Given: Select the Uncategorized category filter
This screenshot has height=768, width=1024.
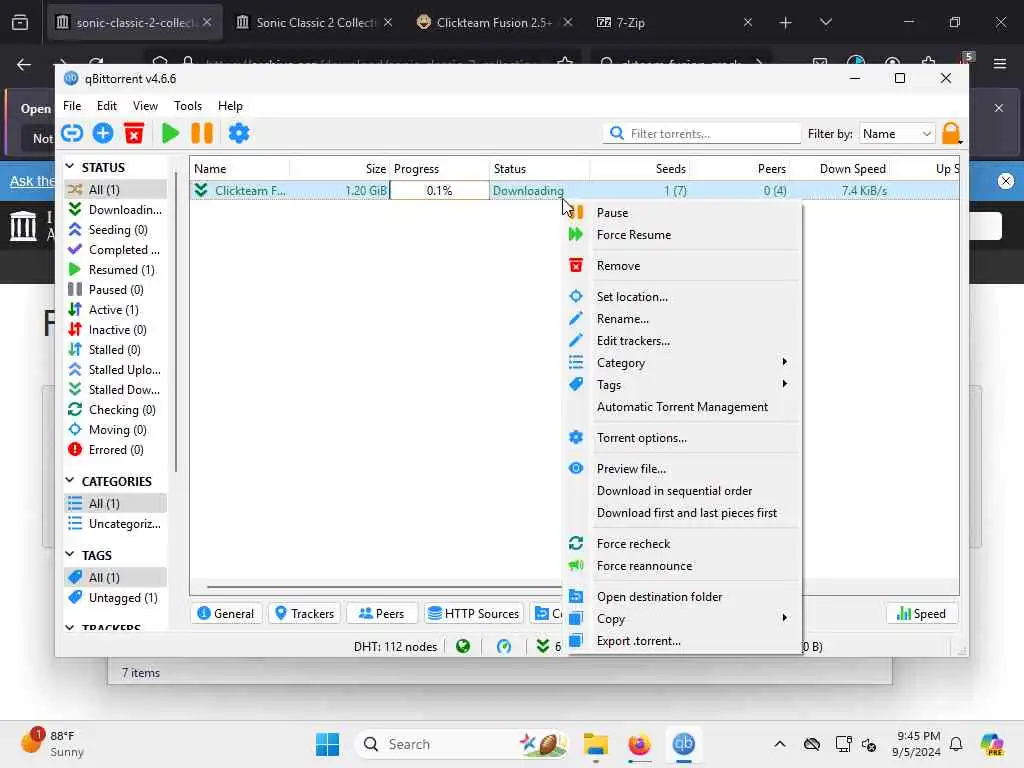Looking at the screenshot, I should (116, 524).
